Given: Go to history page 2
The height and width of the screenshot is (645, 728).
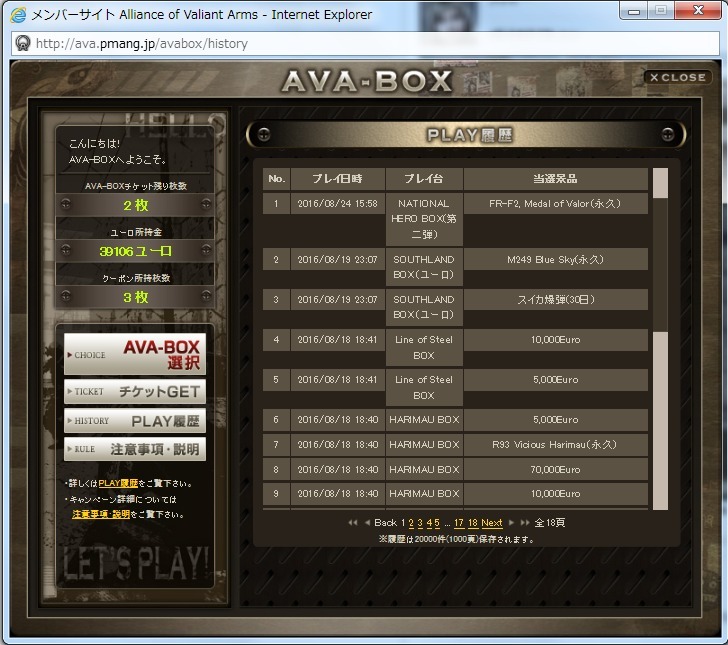Looking at the screenshot, I should pos(411,523).
